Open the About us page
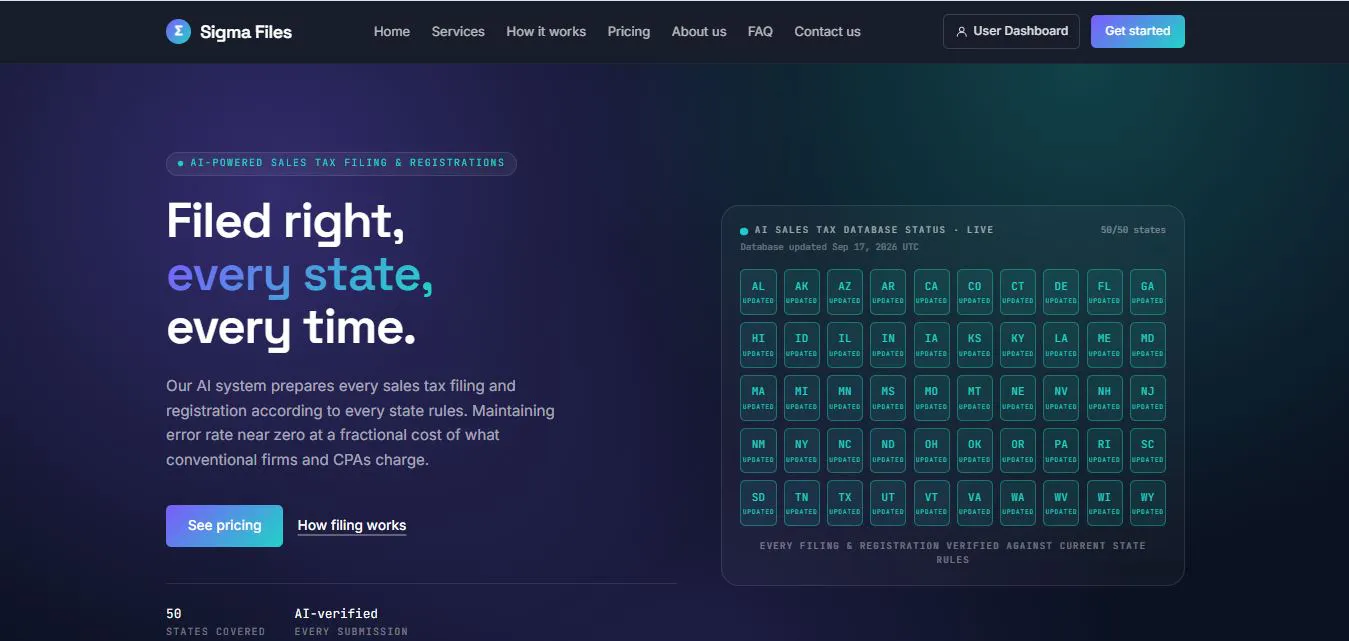Screen dimensions: 1349x641 point(699,32)
